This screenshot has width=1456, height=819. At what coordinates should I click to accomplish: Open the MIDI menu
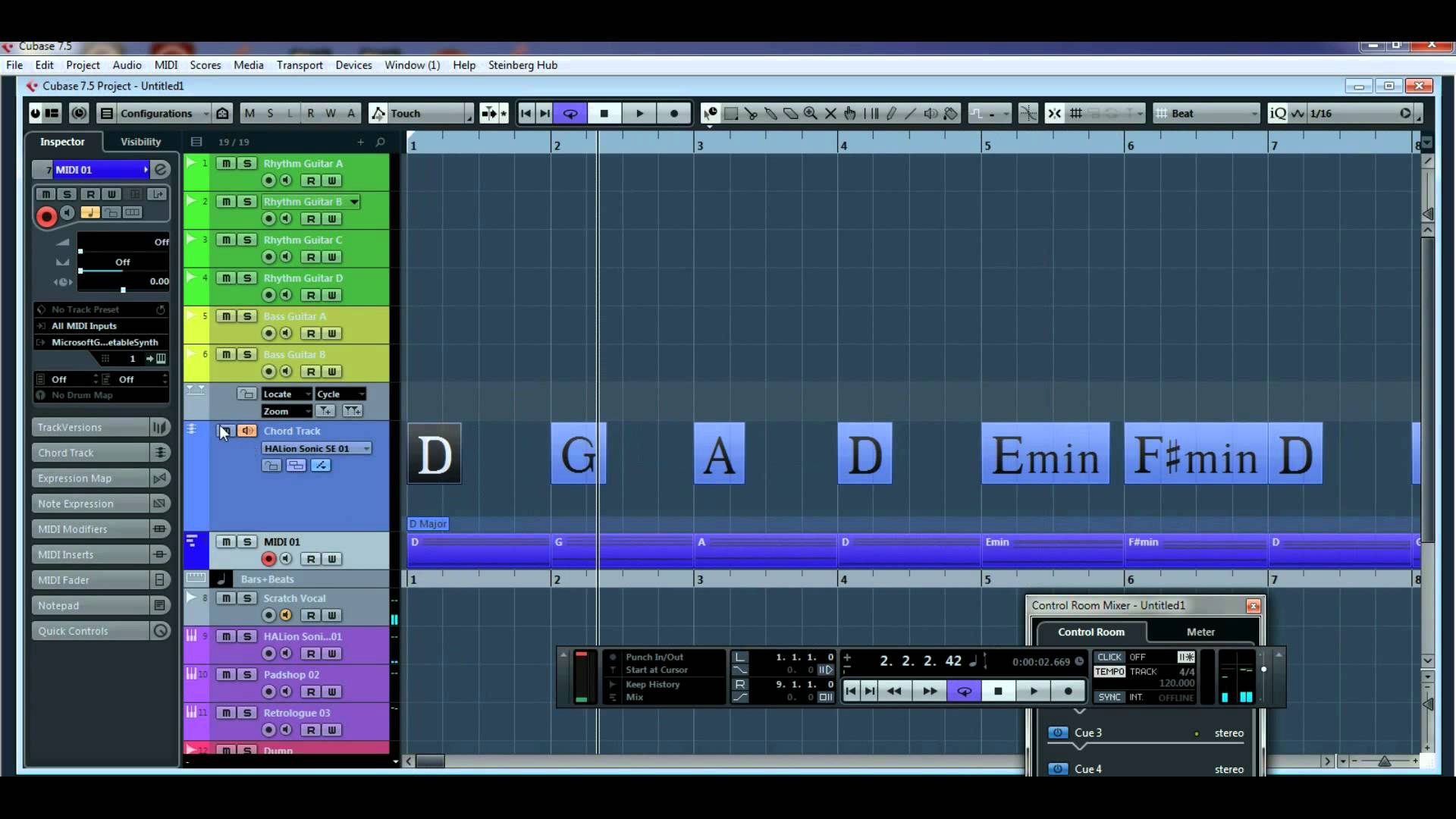pyautogui.click(x=166, y=65)
